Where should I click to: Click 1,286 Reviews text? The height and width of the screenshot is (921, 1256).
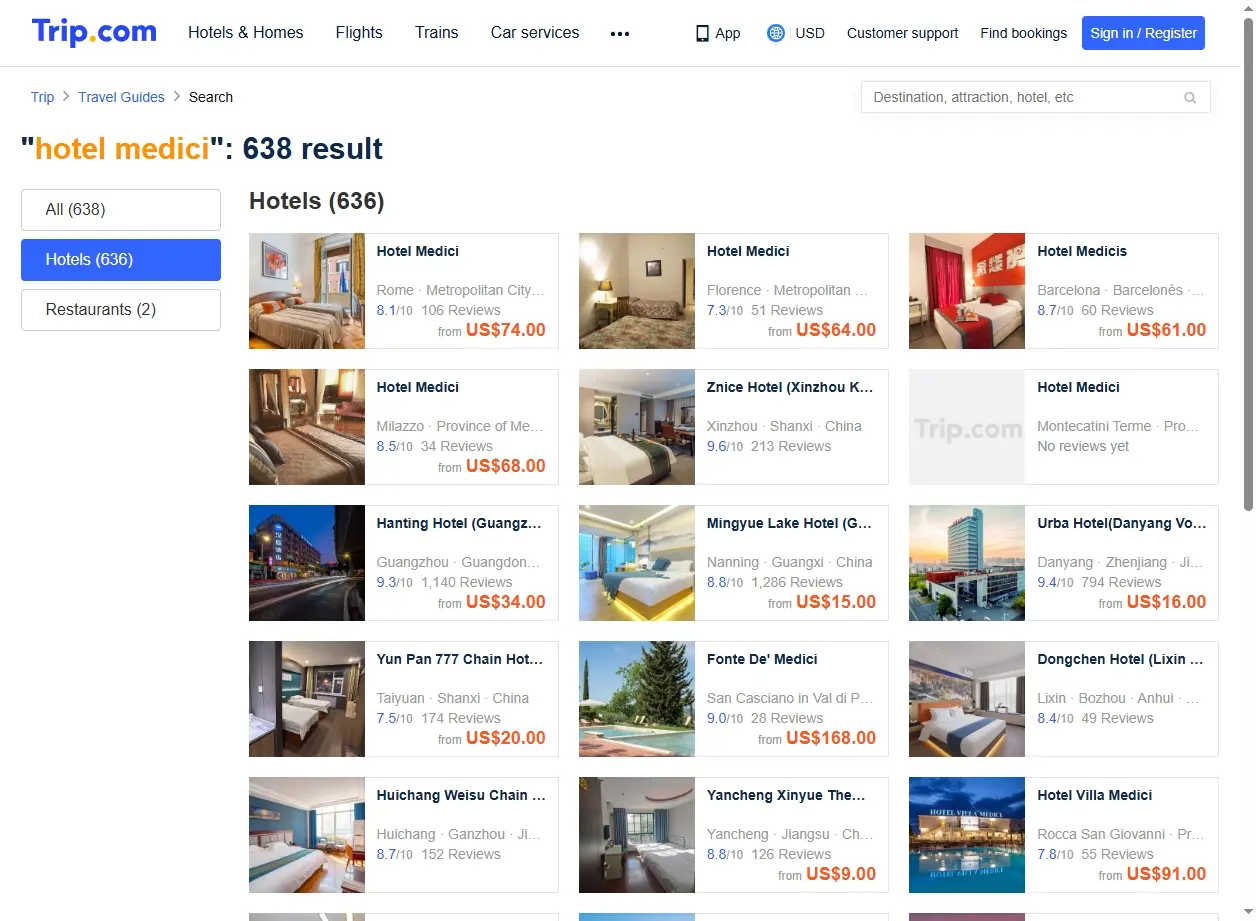[797, 582]
